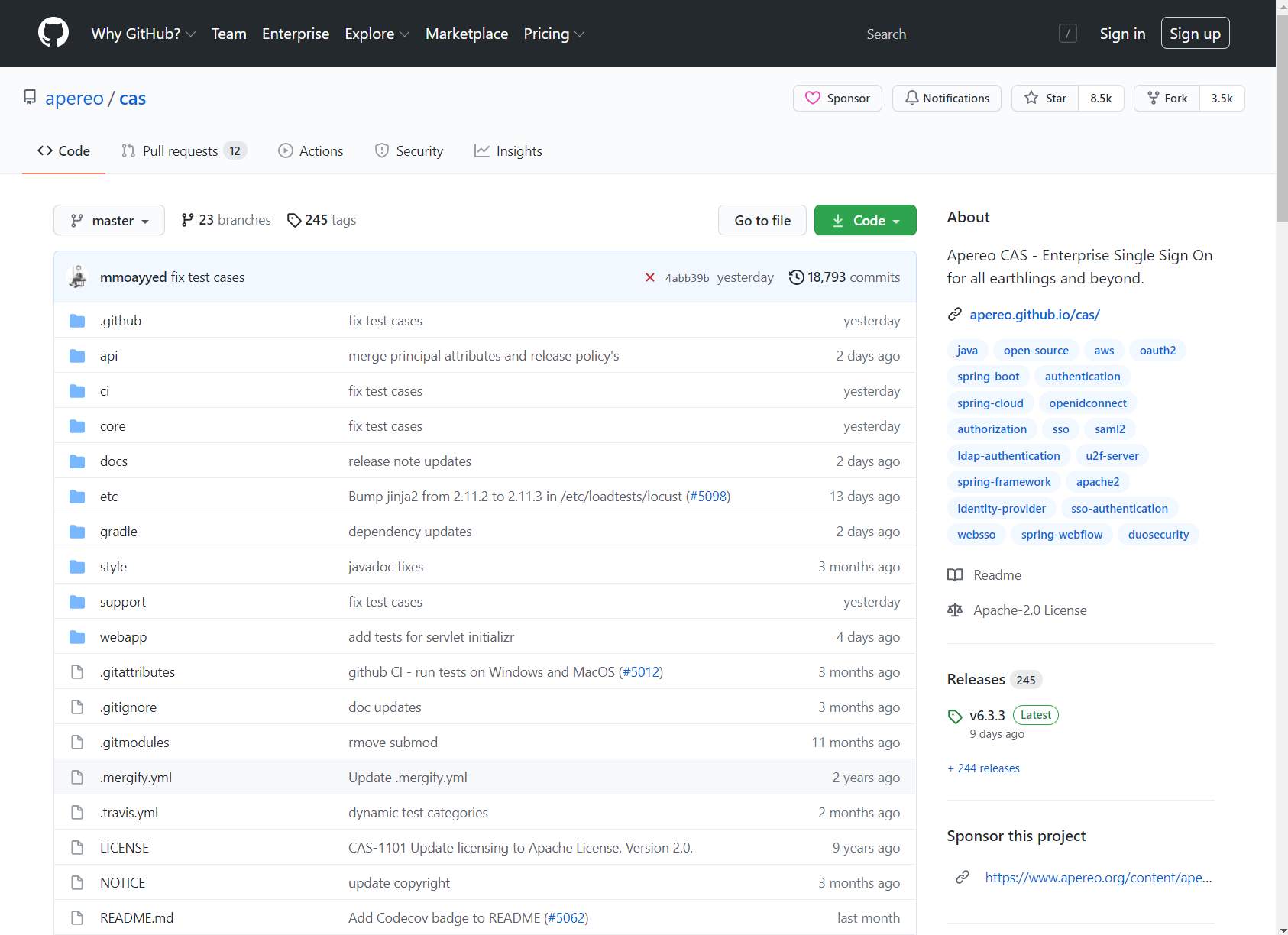This screenshot has height=935, width=1288.
Task: Open the master branch selector
Action: coord(109,220)
